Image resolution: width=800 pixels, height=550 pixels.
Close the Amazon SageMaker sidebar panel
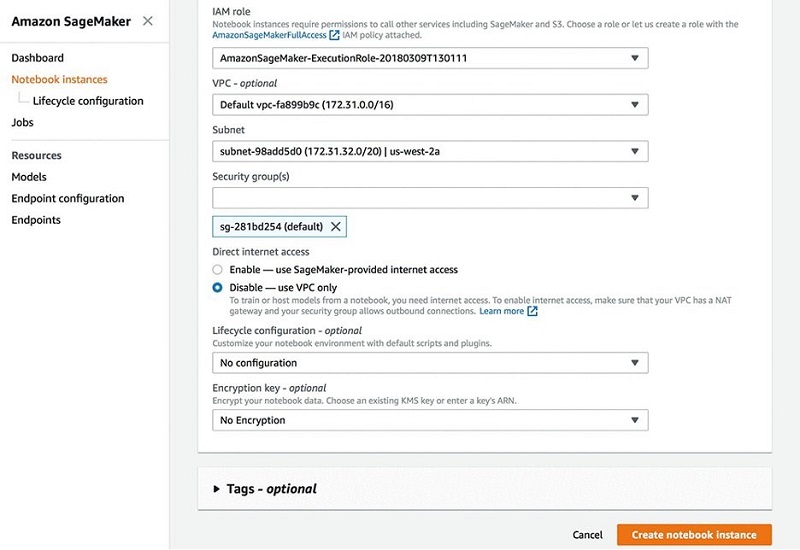(148, 21)
